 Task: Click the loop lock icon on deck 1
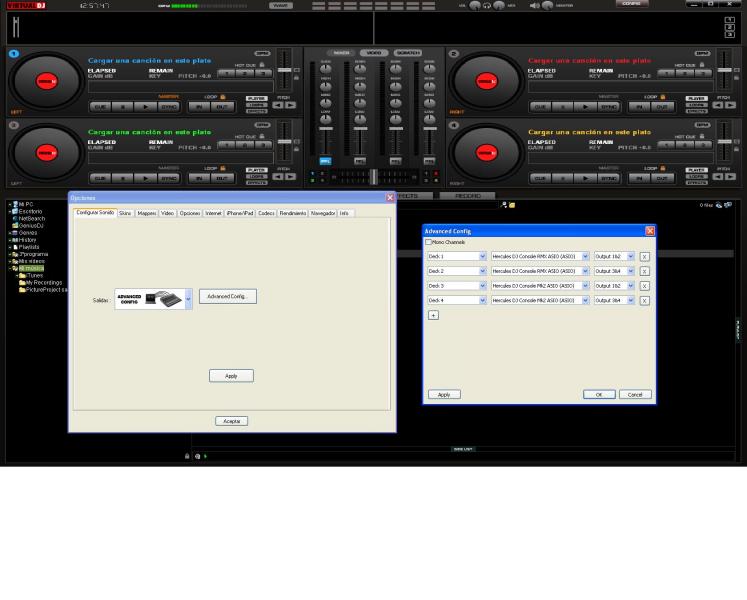pyautogui.click(x=222, y=97)
